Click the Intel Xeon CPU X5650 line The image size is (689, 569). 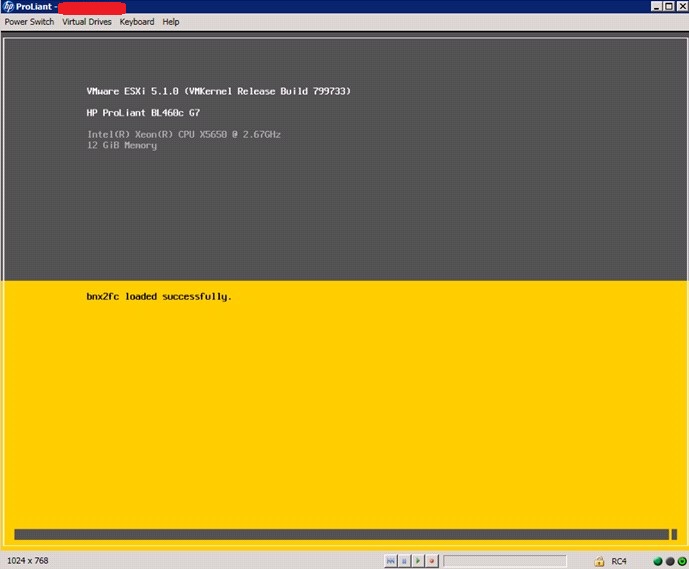pyautogui.click(x=184, y=134)
